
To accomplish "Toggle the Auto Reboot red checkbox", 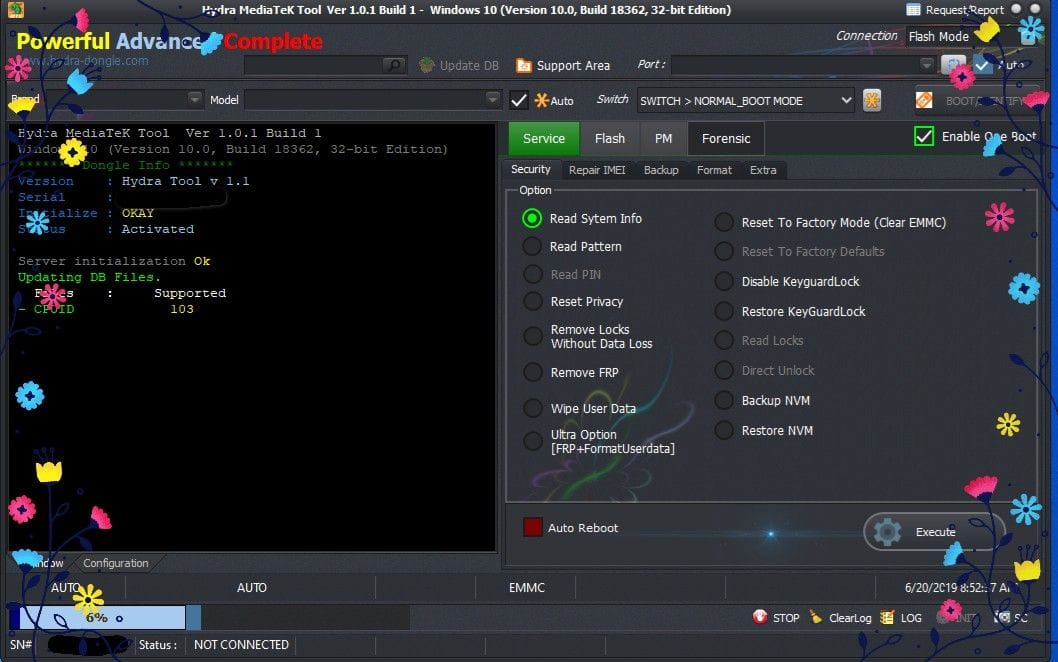I will click(x=532, y=527).
